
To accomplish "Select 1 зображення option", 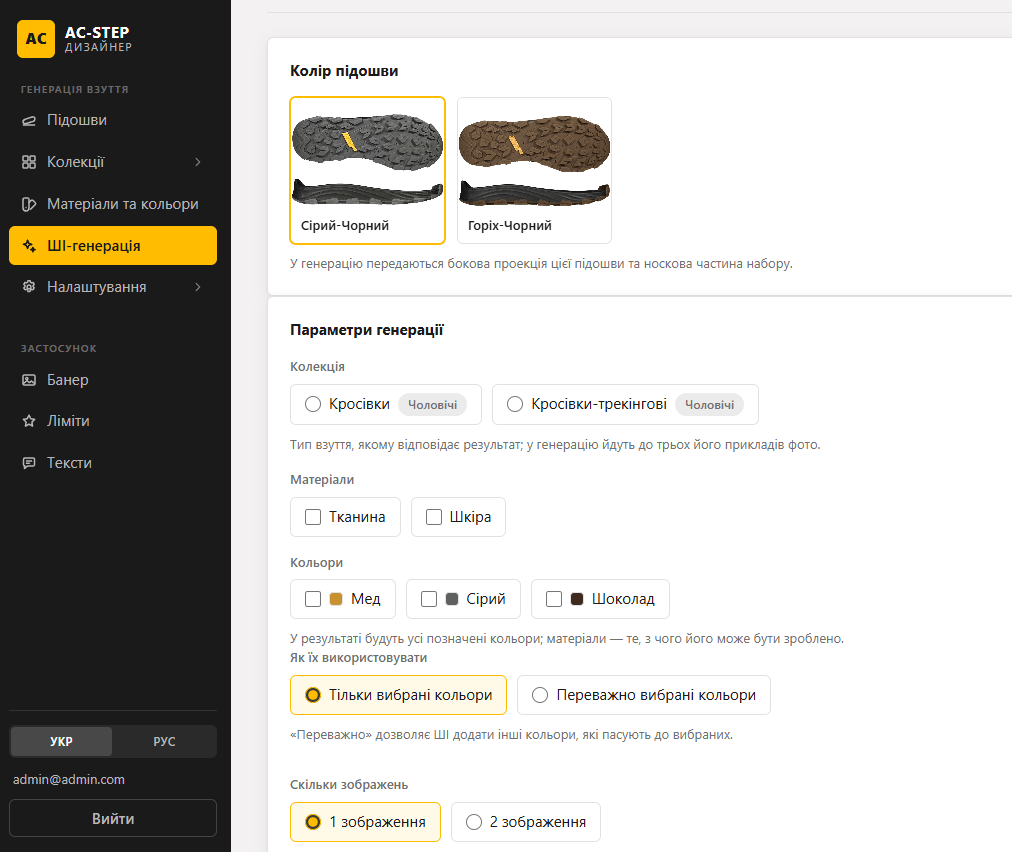I will (x=365, y=822).
